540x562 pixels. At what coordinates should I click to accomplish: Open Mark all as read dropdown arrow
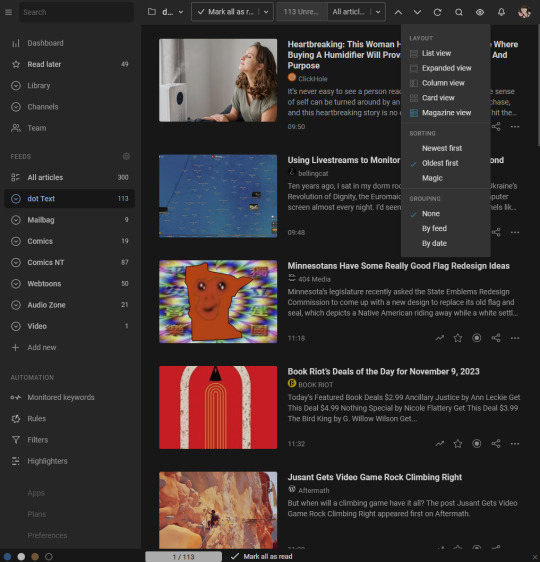pos(266,12)
